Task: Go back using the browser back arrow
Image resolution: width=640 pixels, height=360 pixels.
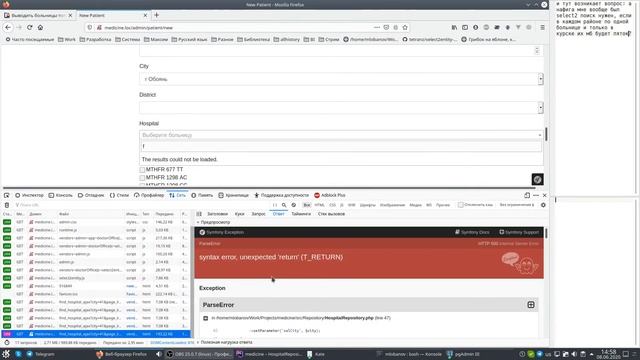Action: 8,27
